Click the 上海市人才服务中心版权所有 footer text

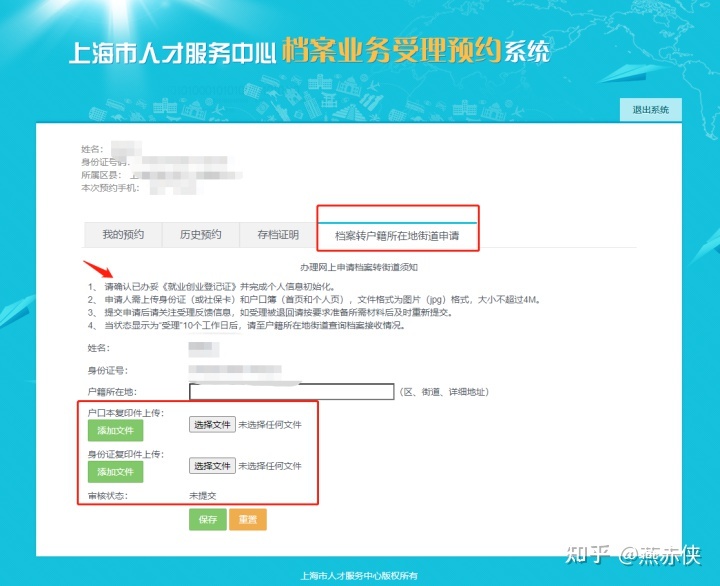tap(359, 575)
